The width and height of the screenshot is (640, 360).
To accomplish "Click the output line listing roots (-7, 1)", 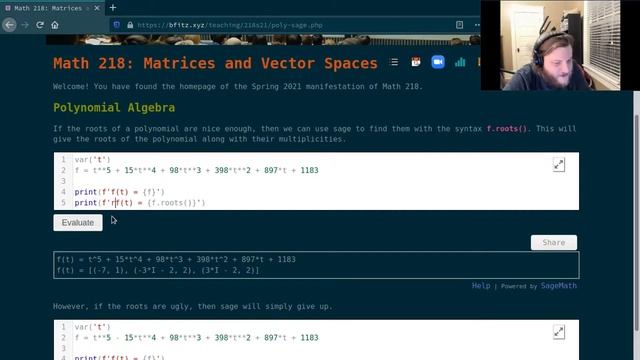I will coord(158,270).
